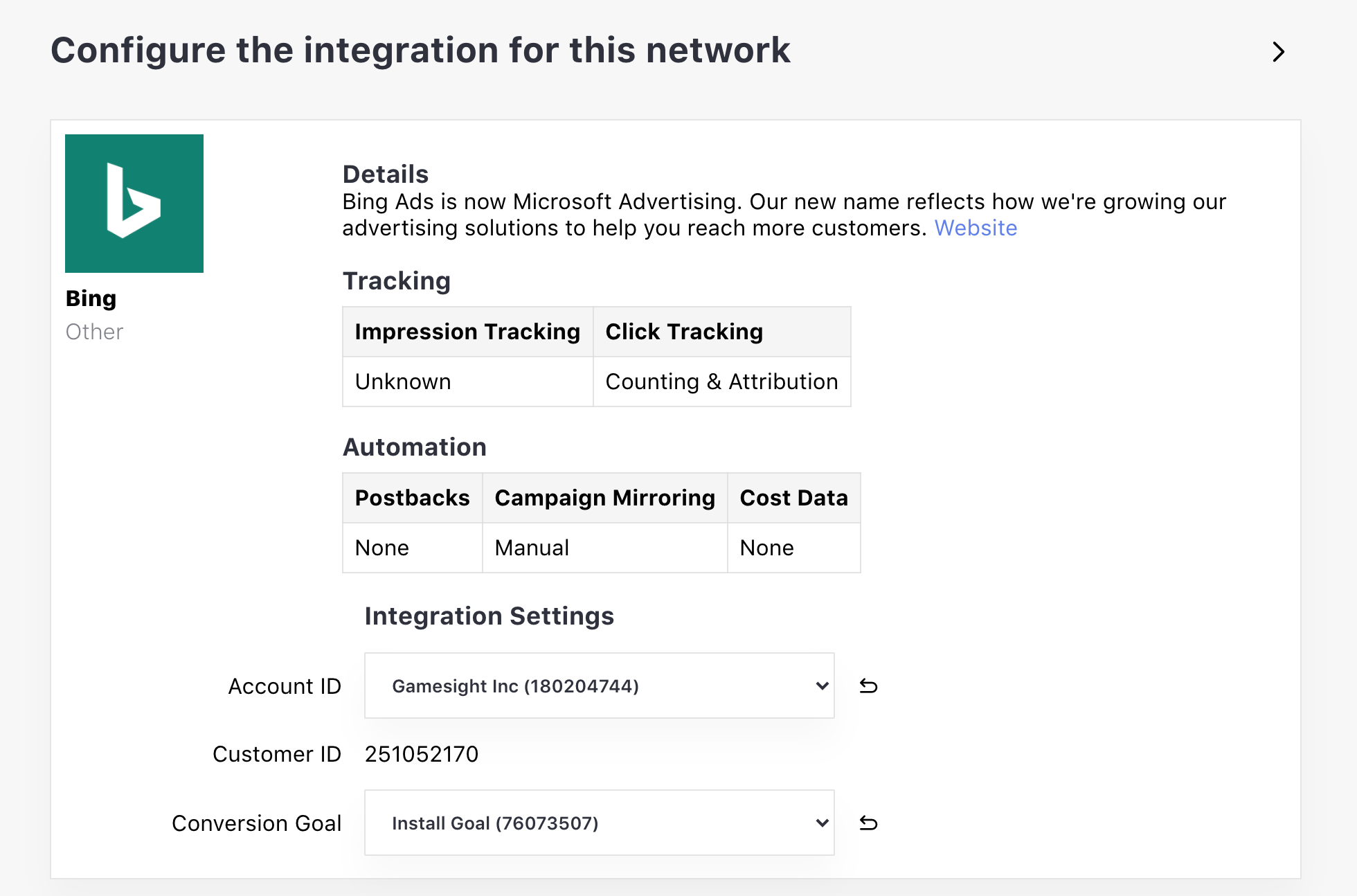Click the Tracking section heading
The image size is (1357, 896).
click(x=397, y=281)
